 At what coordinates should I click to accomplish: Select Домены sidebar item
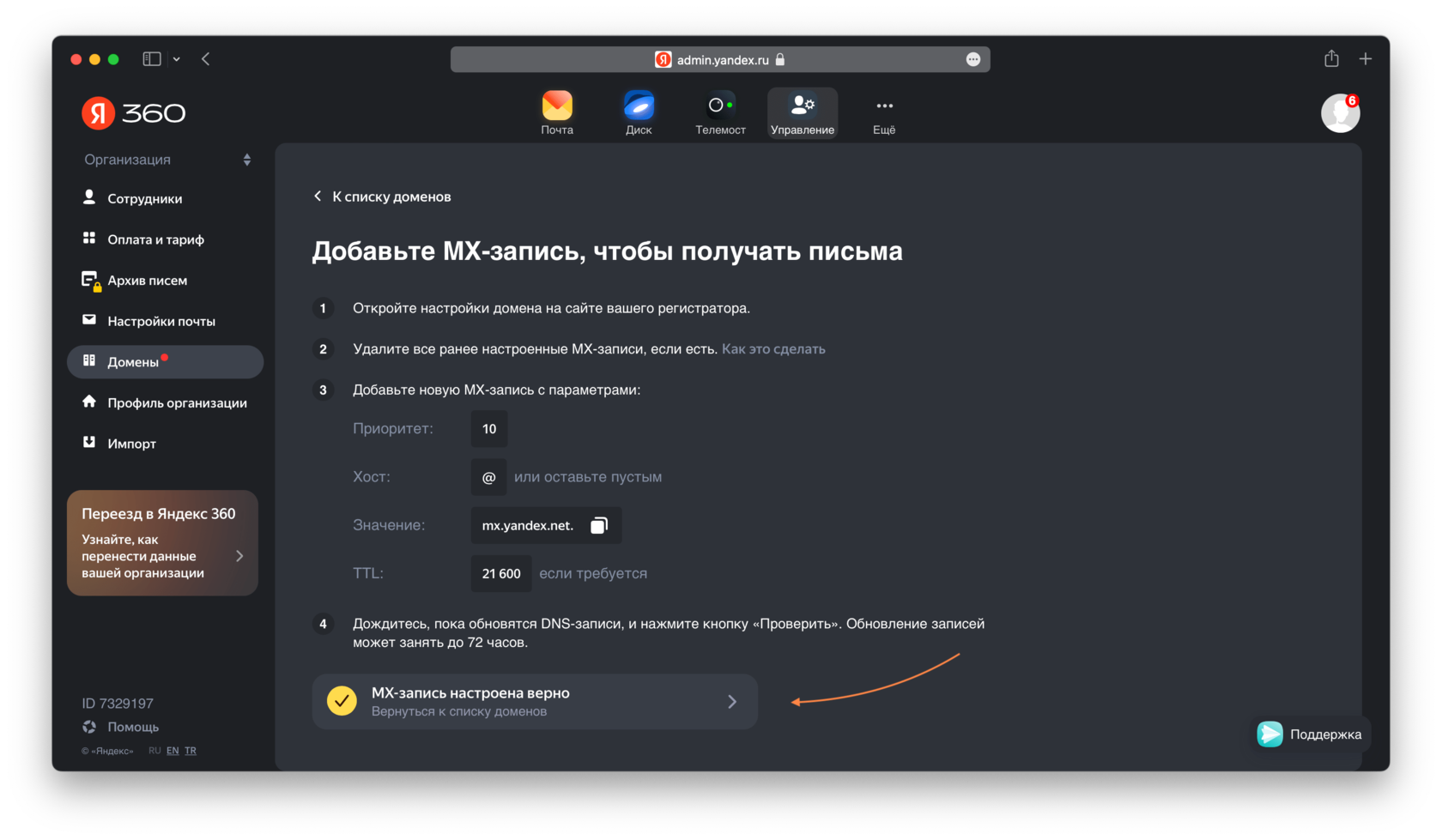pyautogui.click(x=165, y=362)
